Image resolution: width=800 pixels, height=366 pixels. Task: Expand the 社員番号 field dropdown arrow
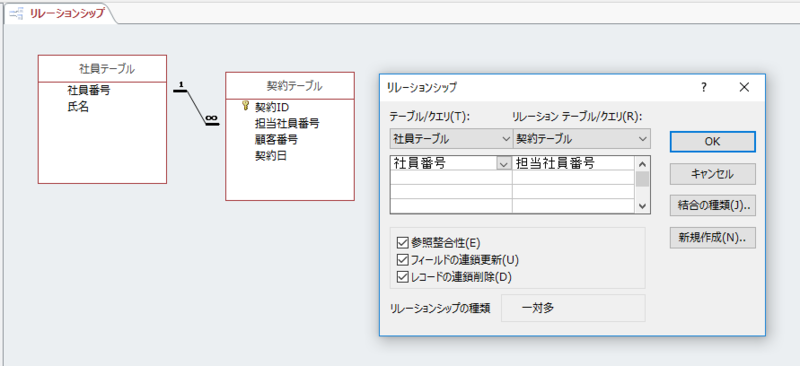[504, 164]
